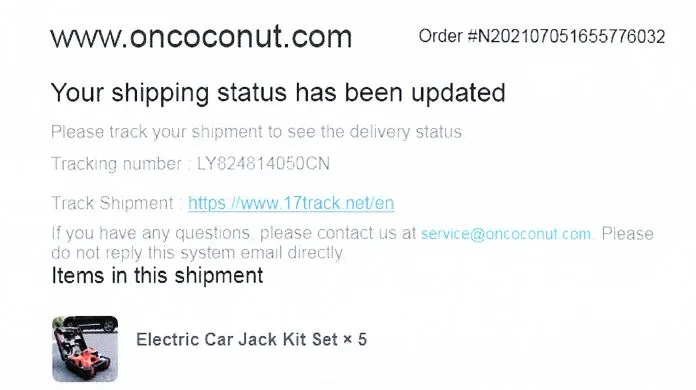696x390 pixels.
Task: Click the tracking number LY824814050CN
Action: pos(263,164)
